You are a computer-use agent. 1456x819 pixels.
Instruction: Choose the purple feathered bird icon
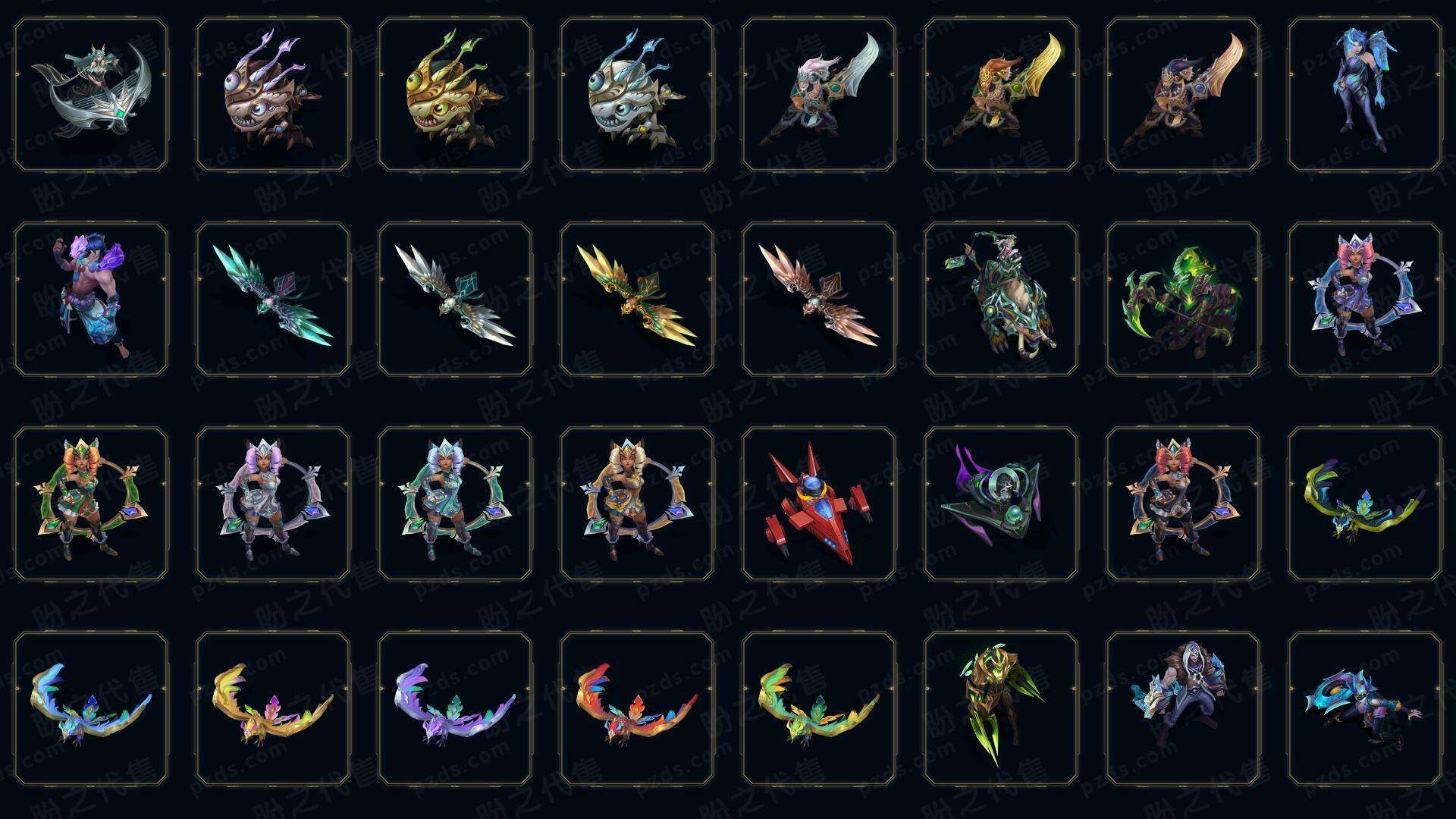[x=455, y=708]
